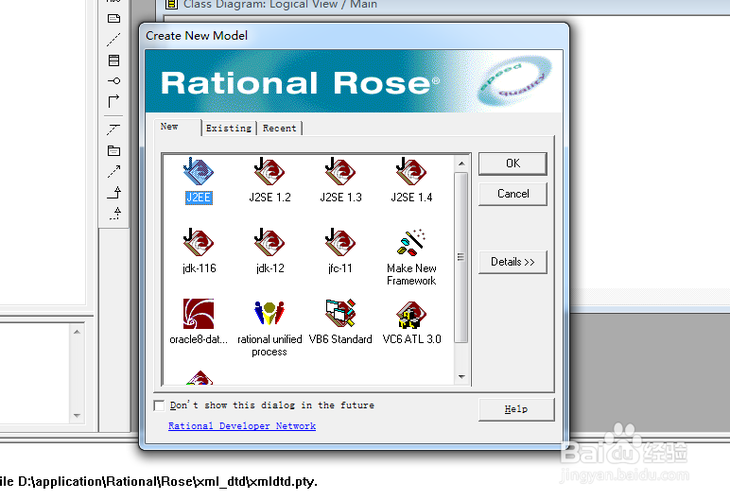Viewport: 730px width, 500px height.
Task: Click the framework list scroll-up arrow
Action: pos(461,163)
